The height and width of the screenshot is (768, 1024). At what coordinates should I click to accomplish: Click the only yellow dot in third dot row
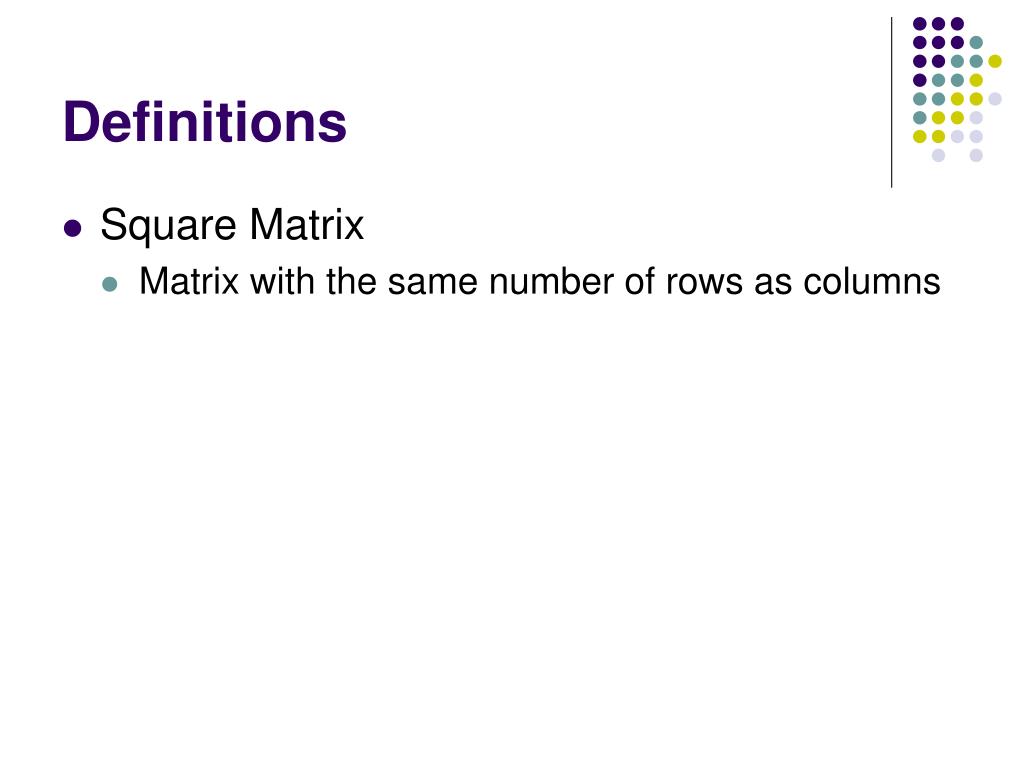(x=995, y=61)
